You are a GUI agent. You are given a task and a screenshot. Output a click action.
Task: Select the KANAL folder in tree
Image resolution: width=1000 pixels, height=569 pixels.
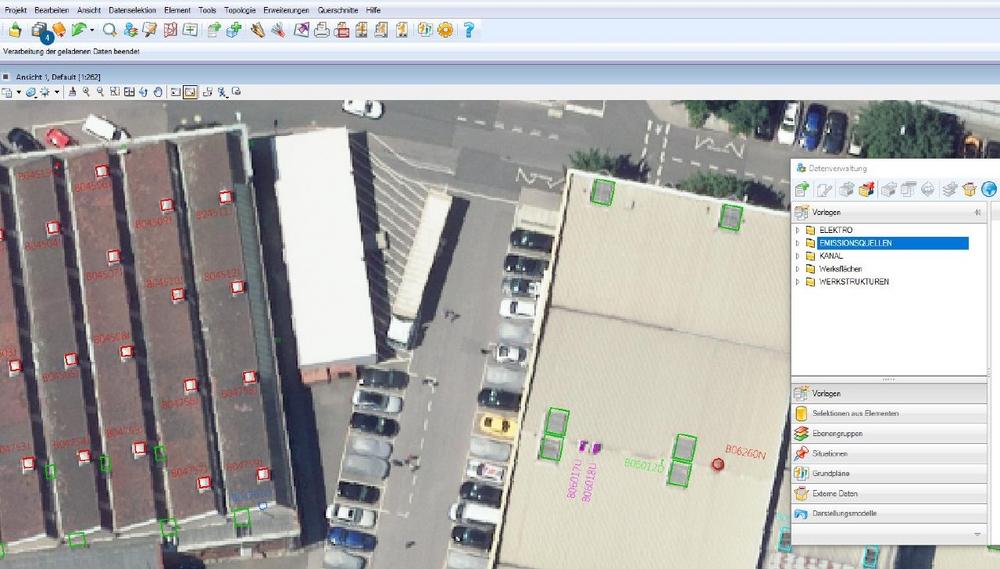tap(830, 256)
